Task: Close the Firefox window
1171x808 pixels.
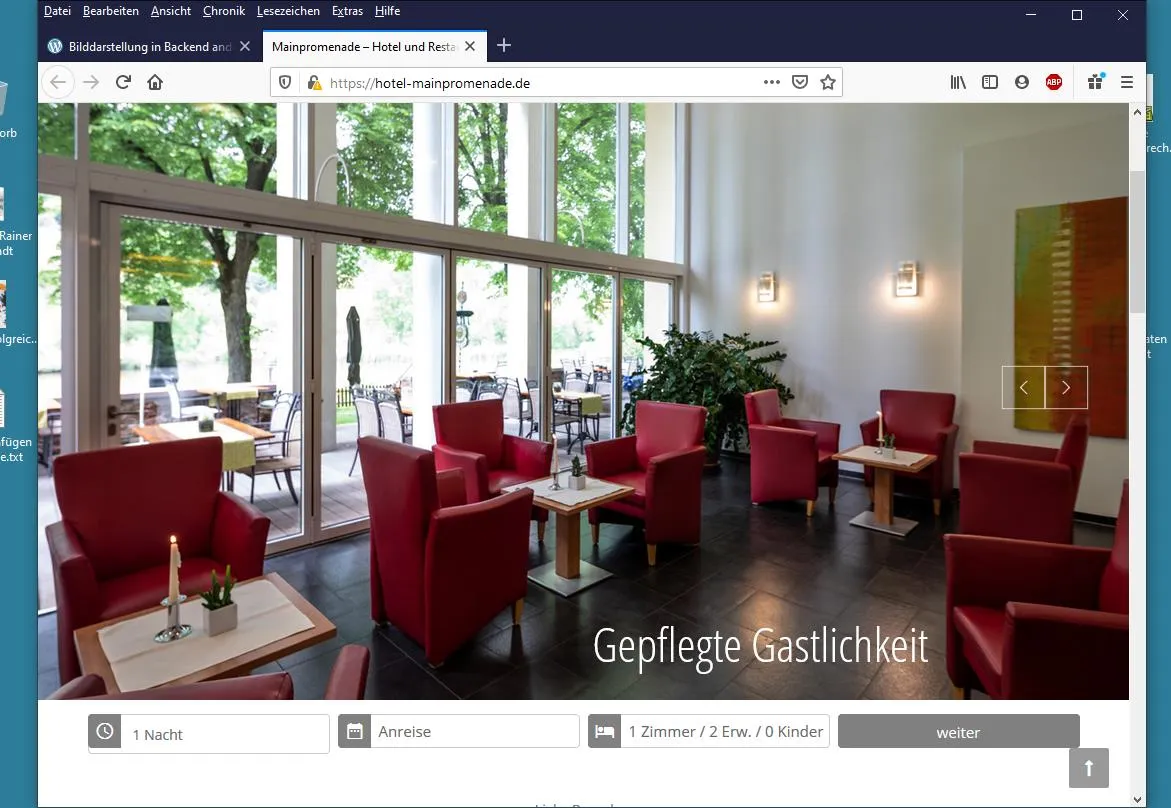Action: click(x=1122, y=15)
